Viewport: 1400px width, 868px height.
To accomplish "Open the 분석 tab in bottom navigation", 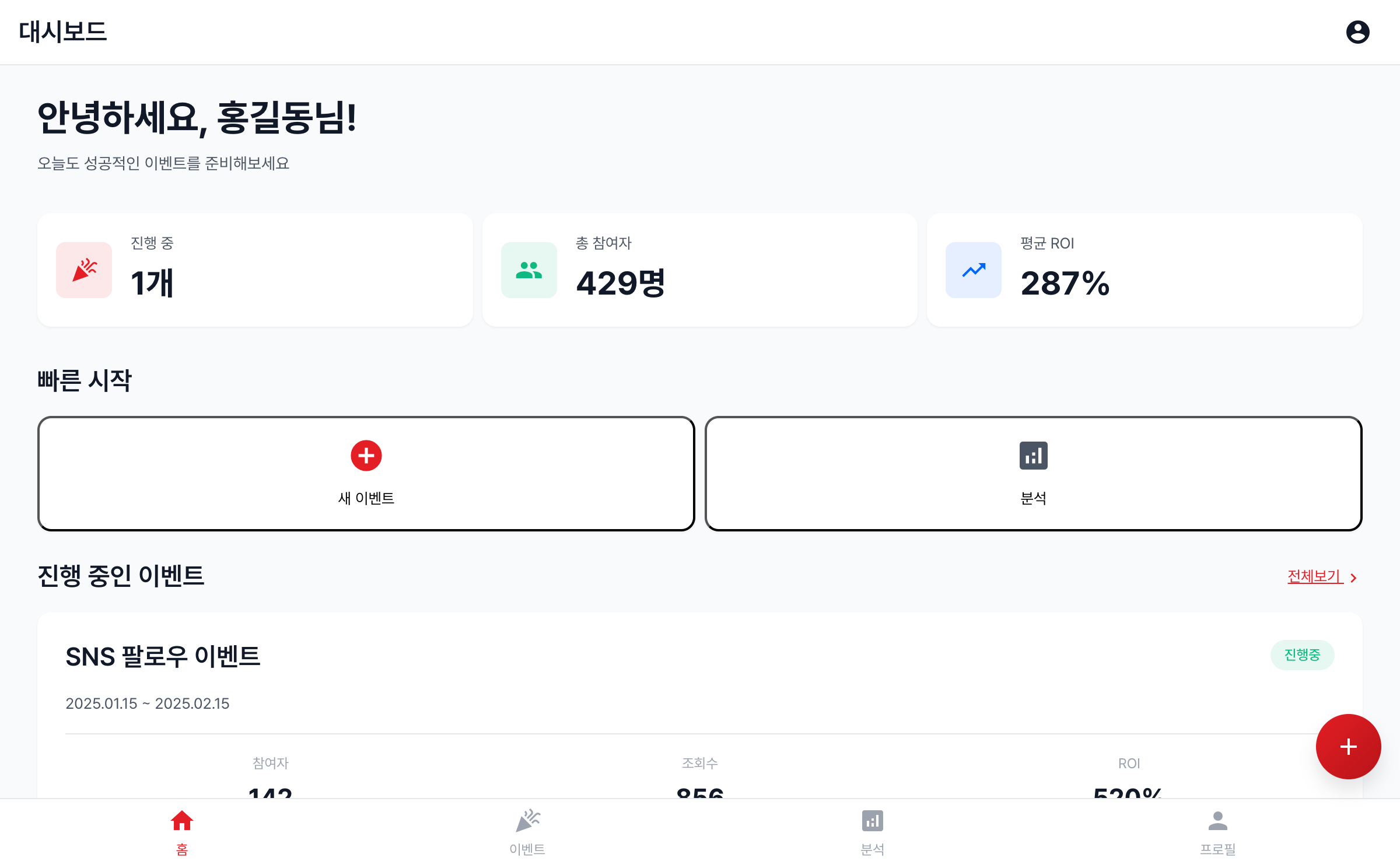I will click(x=872, y=831).
